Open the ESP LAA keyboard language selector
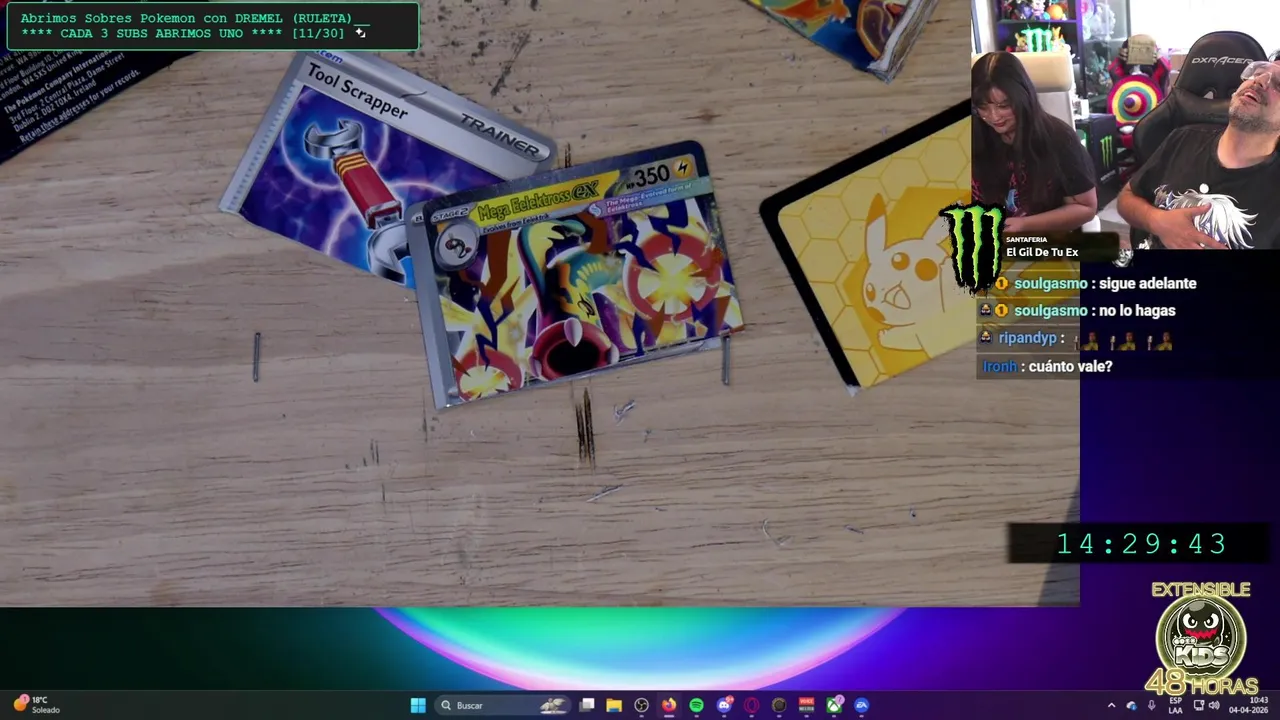Image resolution: width=1280 pixels, height=720 pixels. 1176,705
